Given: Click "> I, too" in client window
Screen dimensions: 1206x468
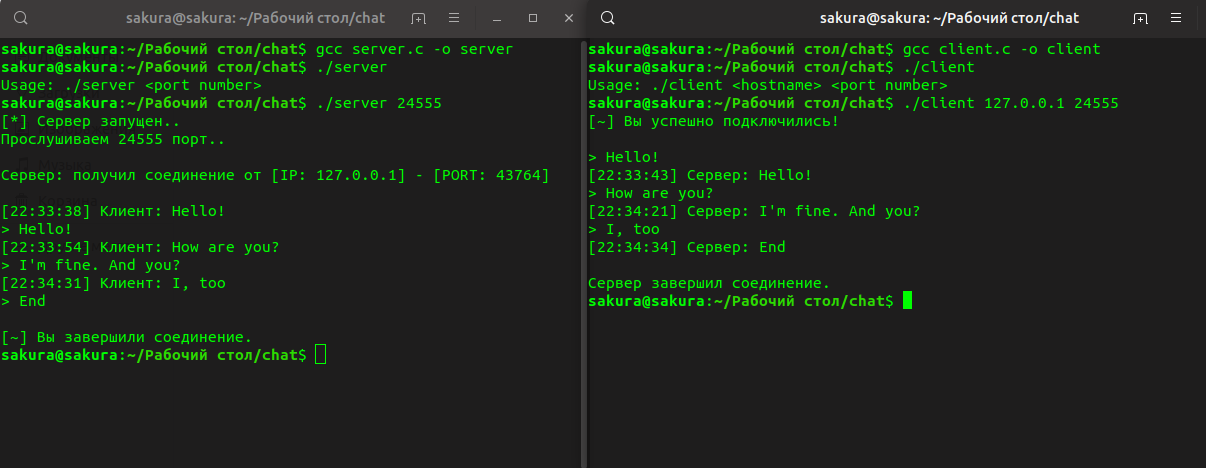Looking at the screenshot, I should 624,229.
